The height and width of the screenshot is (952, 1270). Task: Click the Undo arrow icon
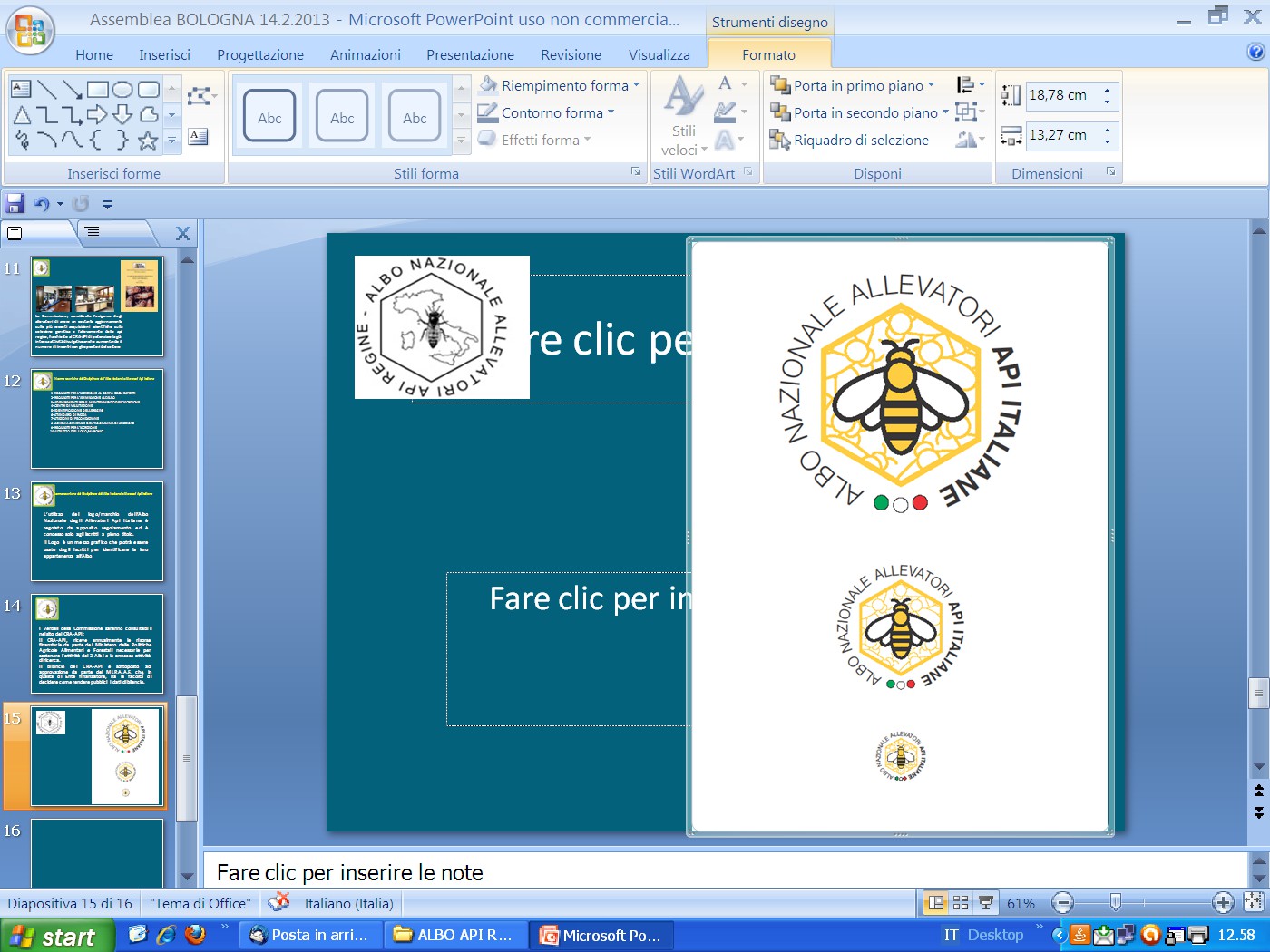tap(42, 204)
